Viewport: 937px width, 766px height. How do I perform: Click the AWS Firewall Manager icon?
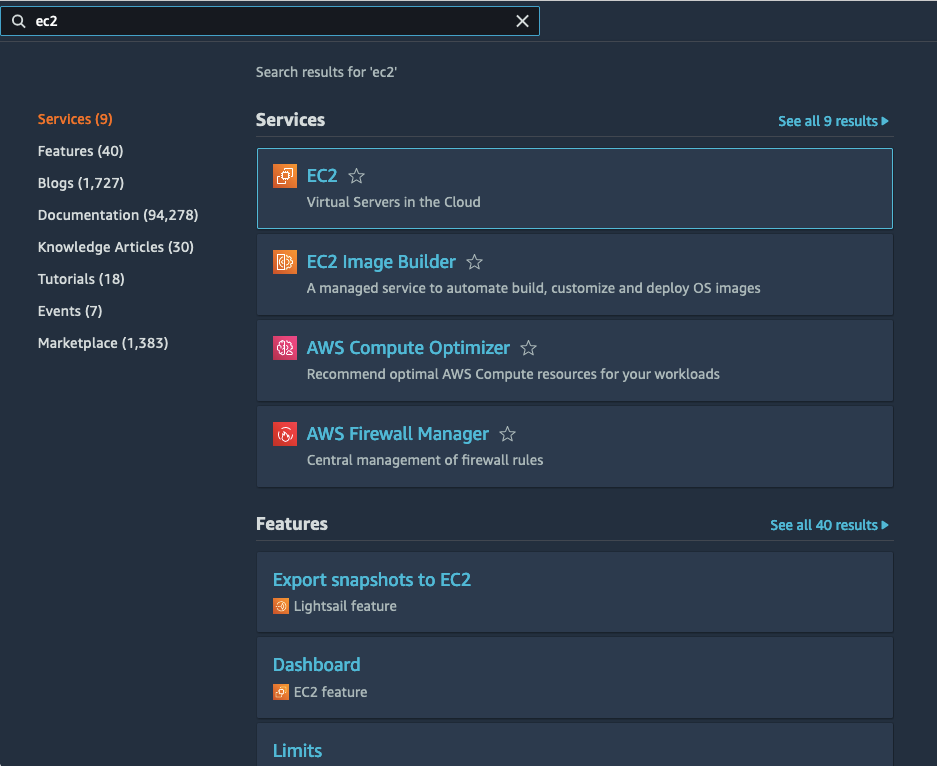click(x=284, y=434)
